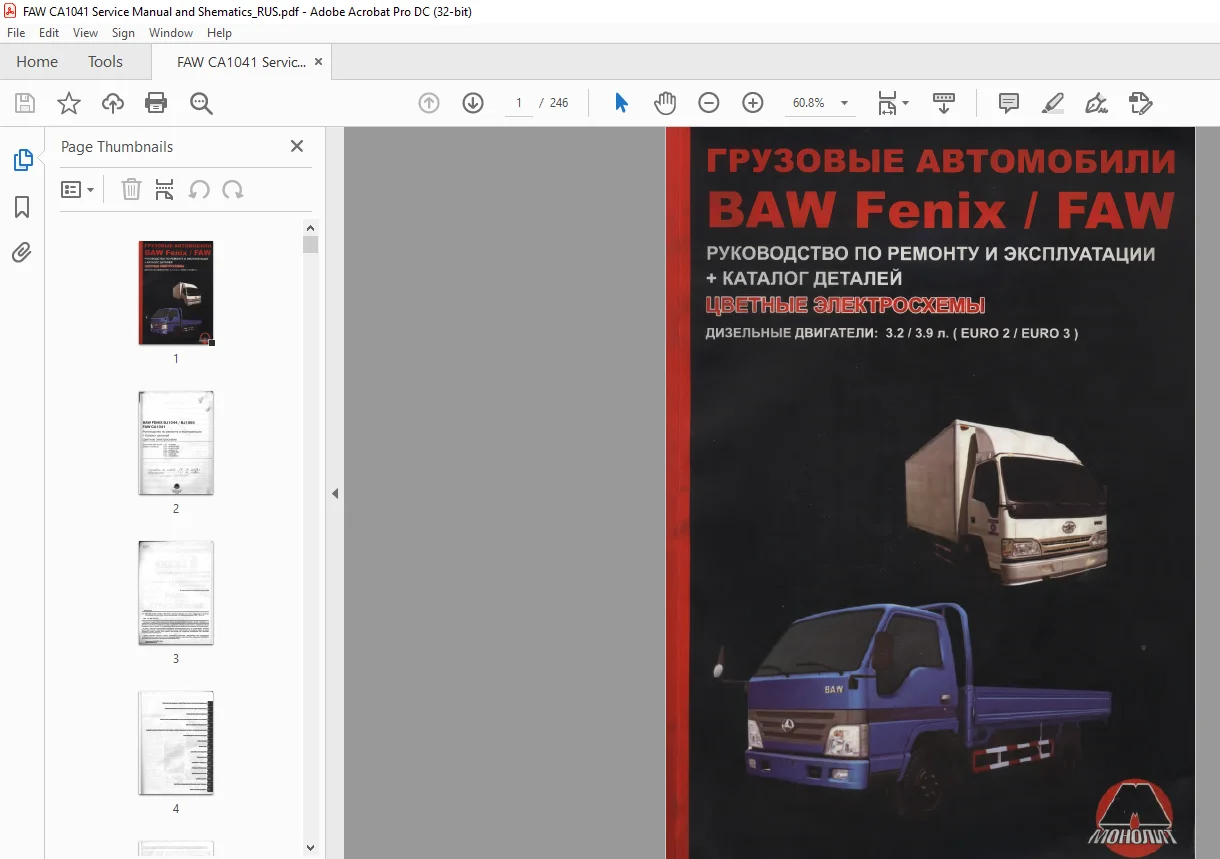
Task: Open the Bookmarks sidebar panel
Action: [22, 207]
